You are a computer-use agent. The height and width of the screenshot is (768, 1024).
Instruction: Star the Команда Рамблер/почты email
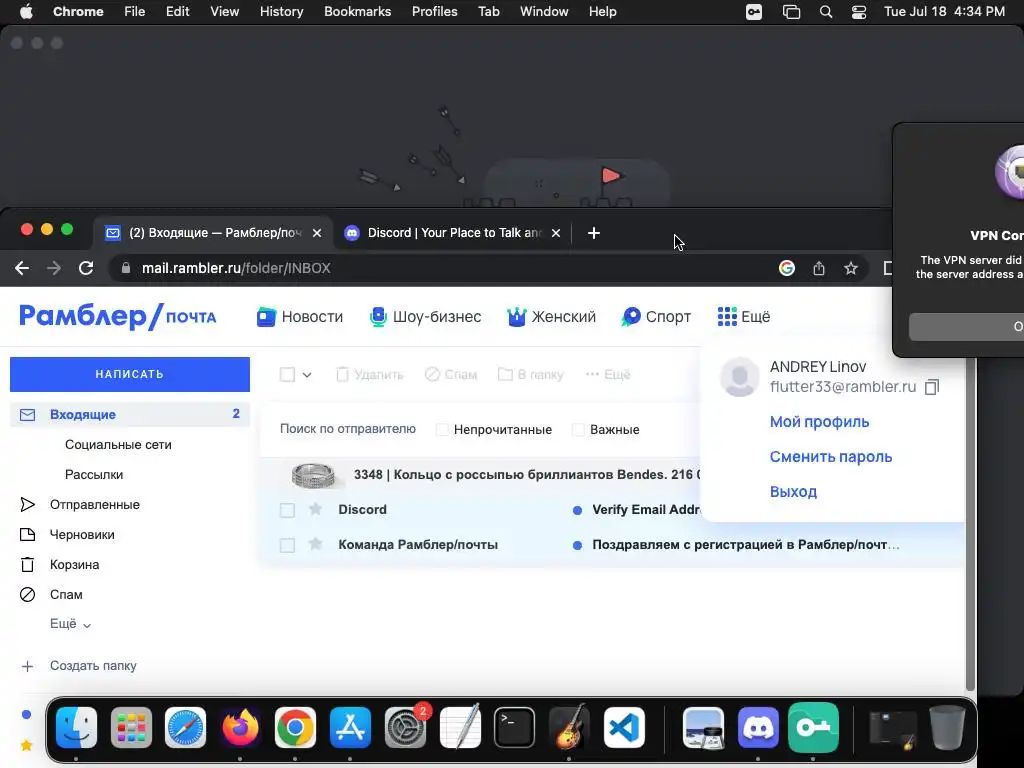coord(315,544)
